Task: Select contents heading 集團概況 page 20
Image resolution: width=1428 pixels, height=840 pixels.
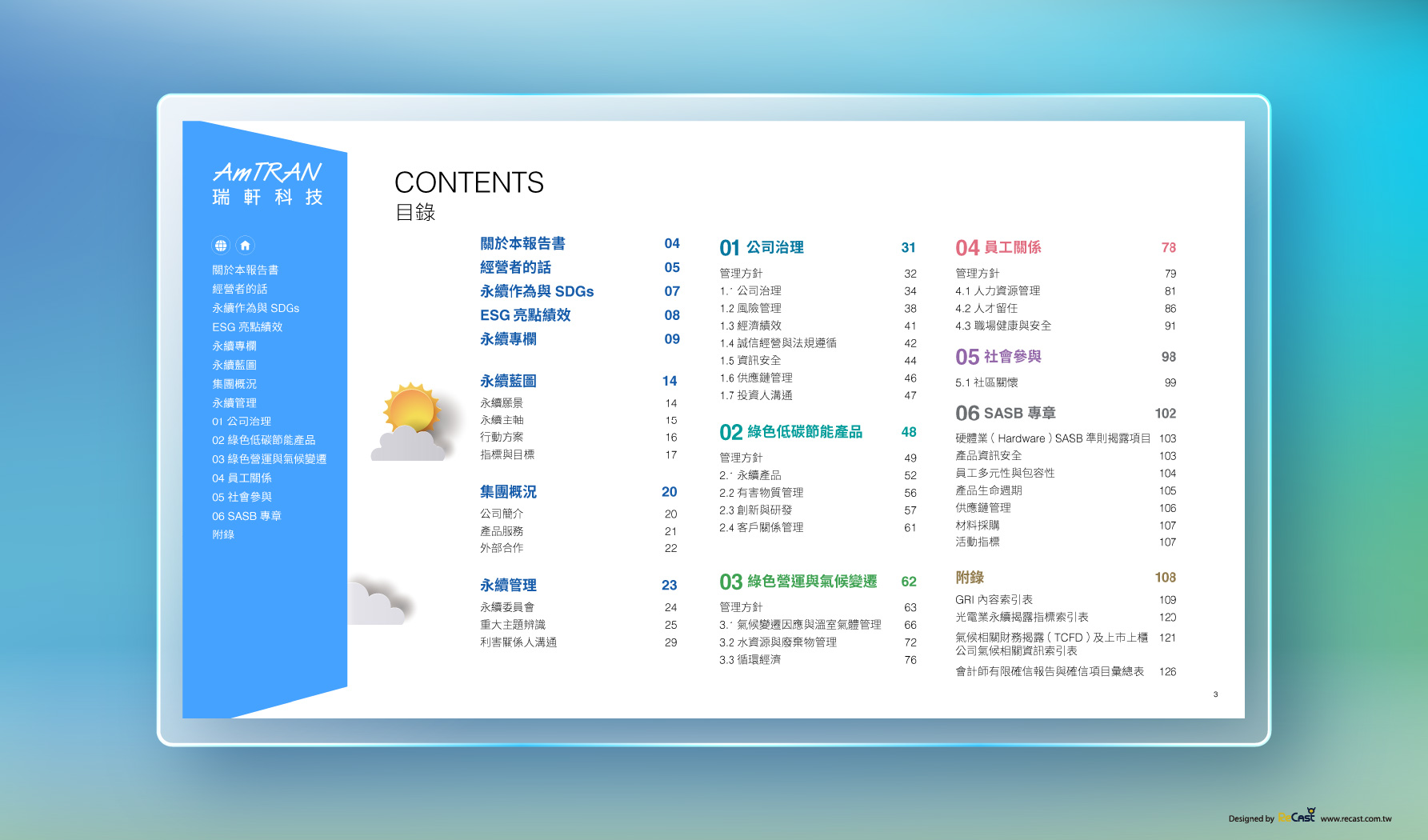Action: click(x=579, y=492)
